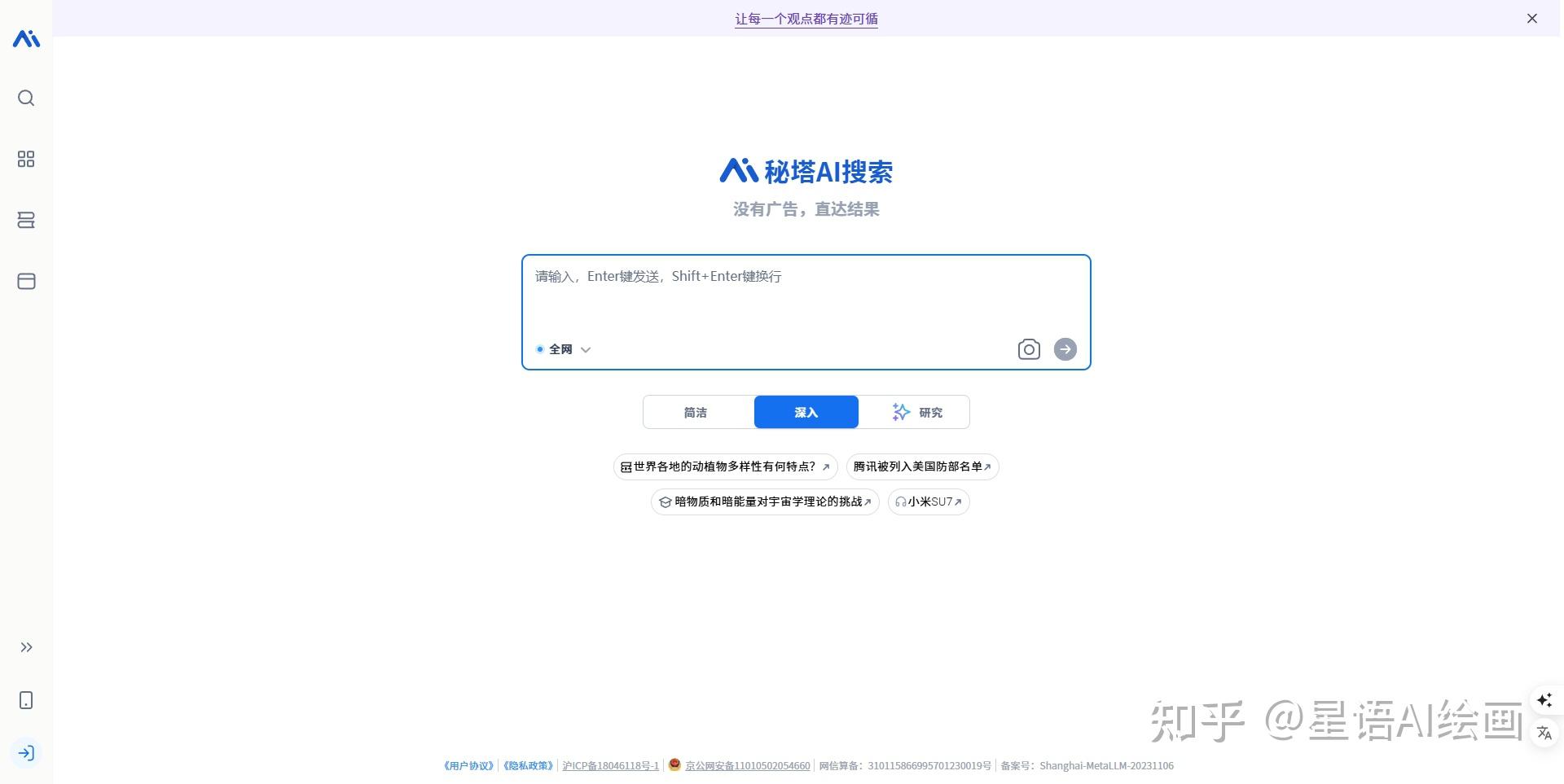The image size is (1564, 784).
Task: Select the 深入 mode tab
Action: [806, 412]
